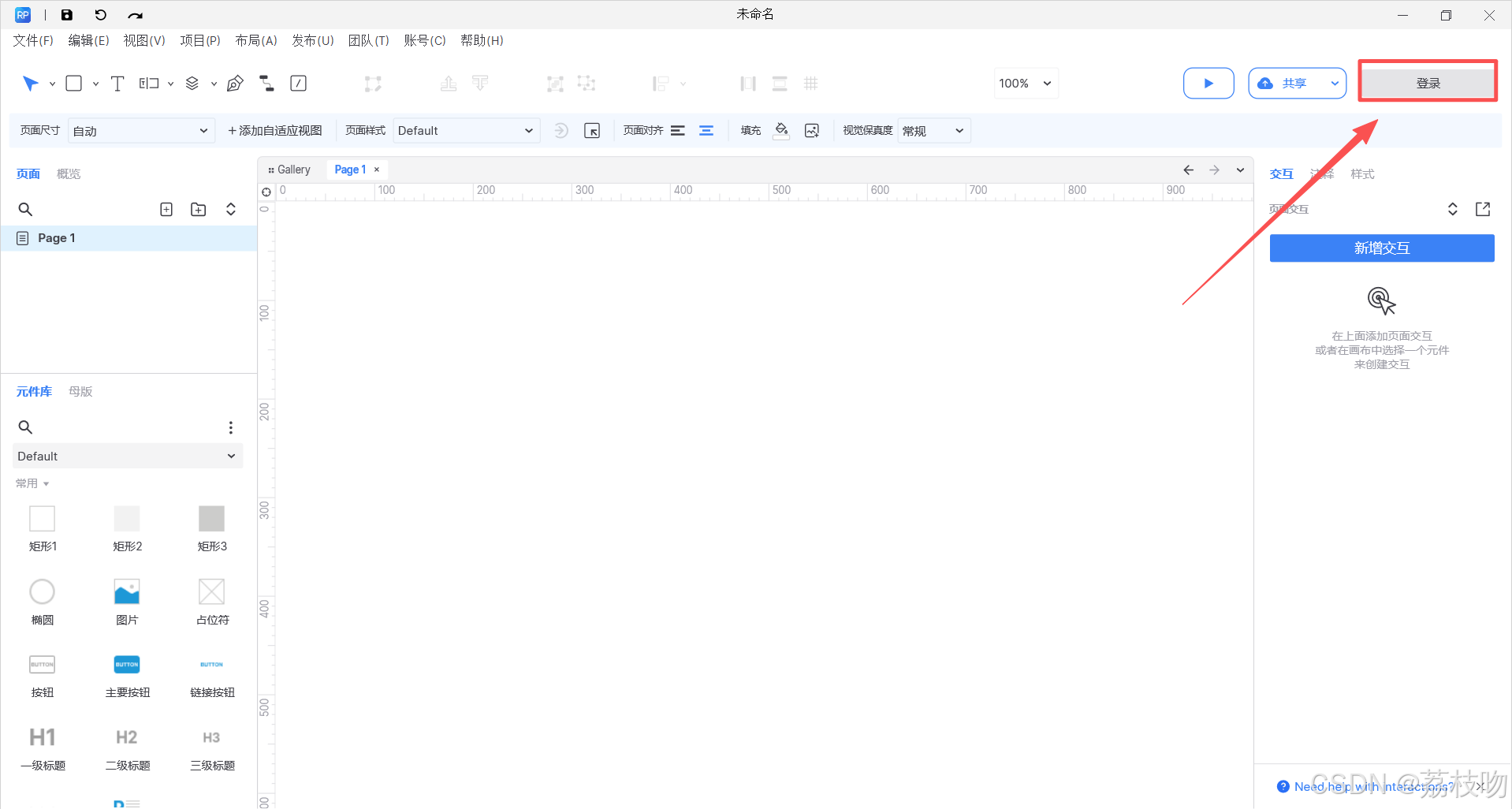Click the layers stack icon
Viewport: 1512px width, 809px height.
[x=192, y=84]
